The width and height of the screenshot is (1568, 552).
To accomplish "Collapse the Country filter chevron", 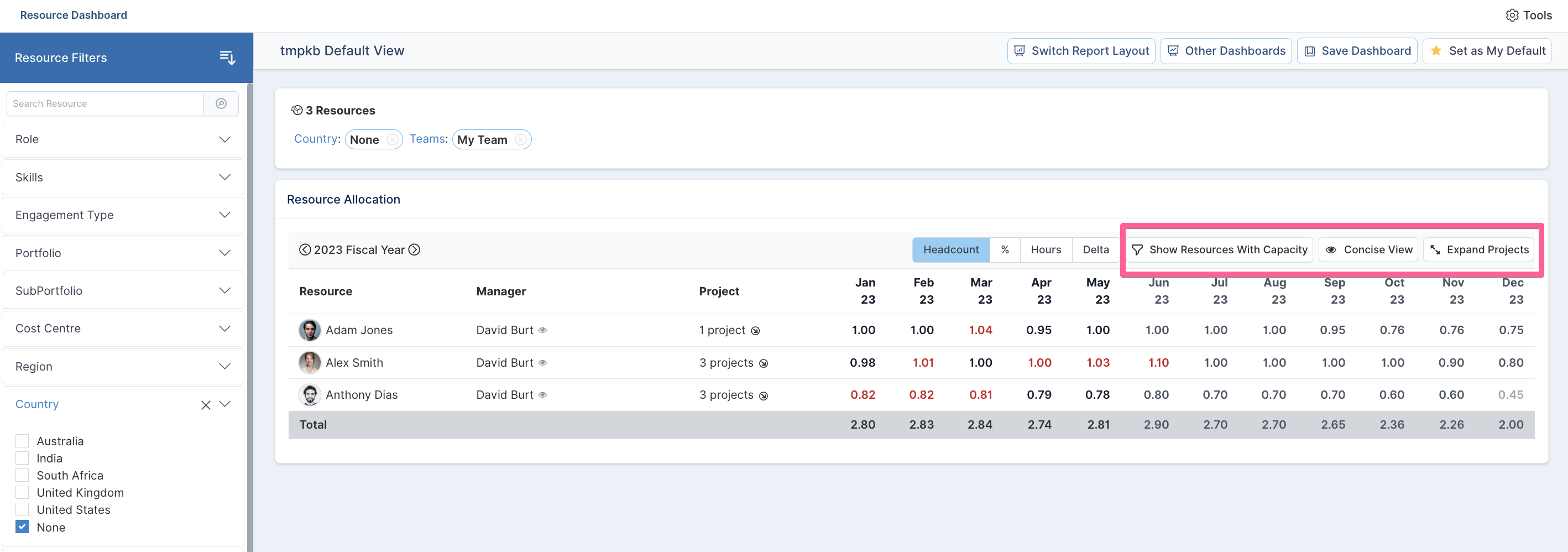I will (224, 404).
